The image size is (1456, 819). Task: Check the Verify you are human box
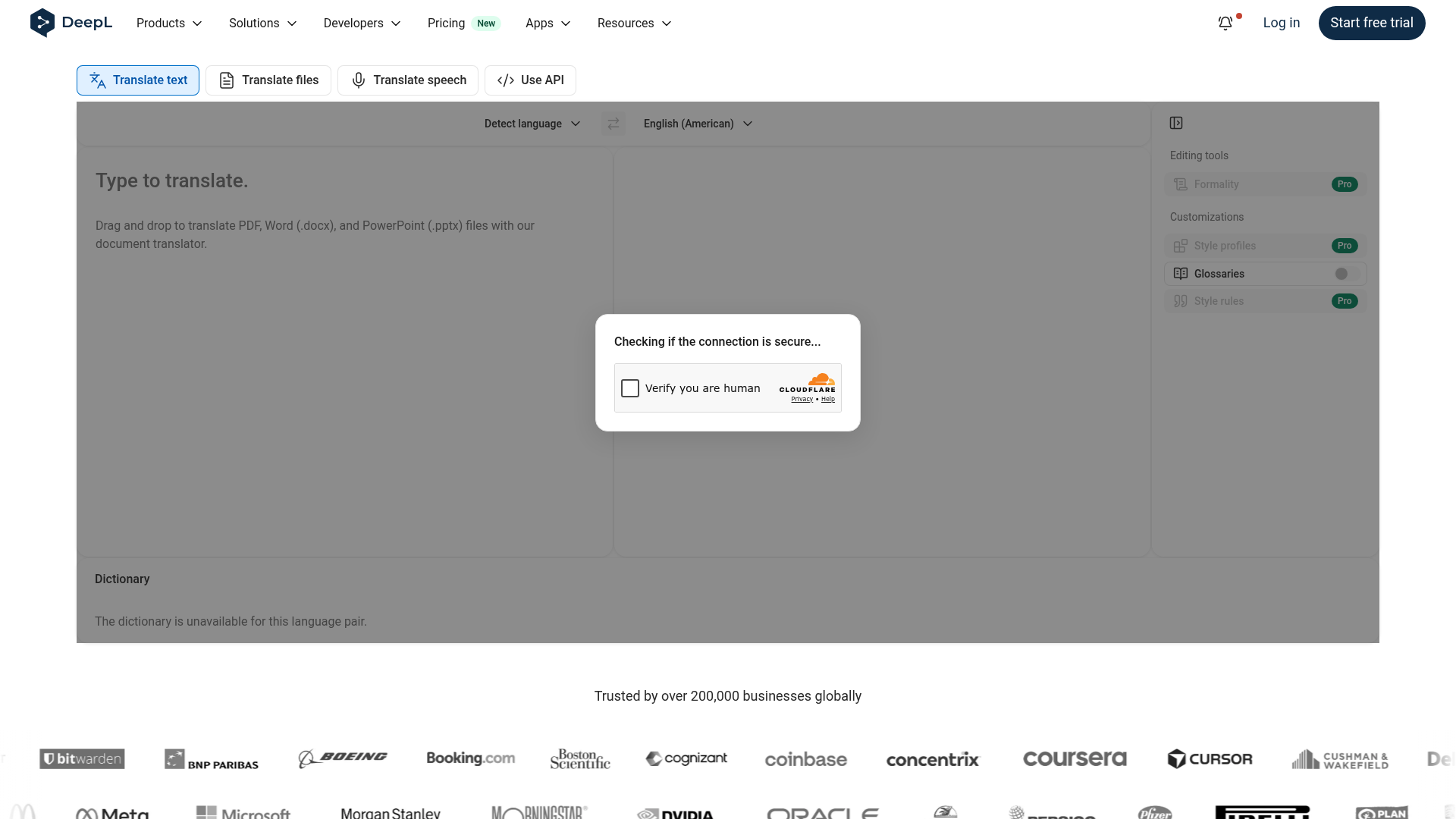tap(630, 388)
